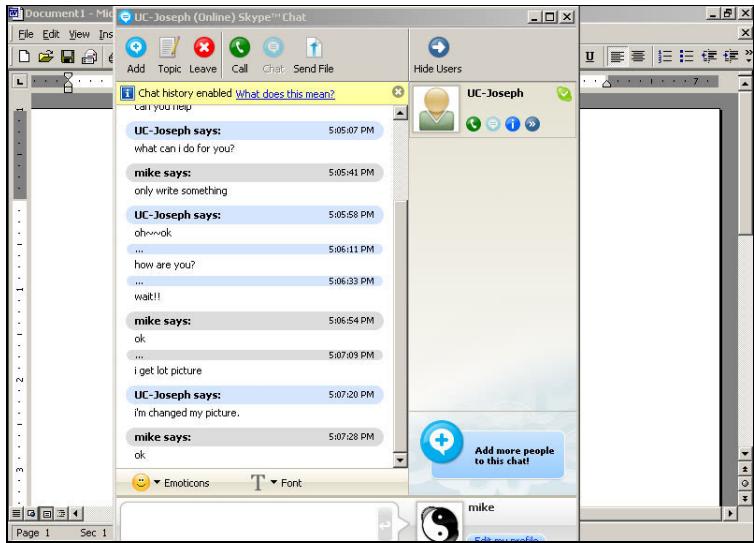
Task: Toggle Align Left in Word toolbar
Action: pos(617,57)
